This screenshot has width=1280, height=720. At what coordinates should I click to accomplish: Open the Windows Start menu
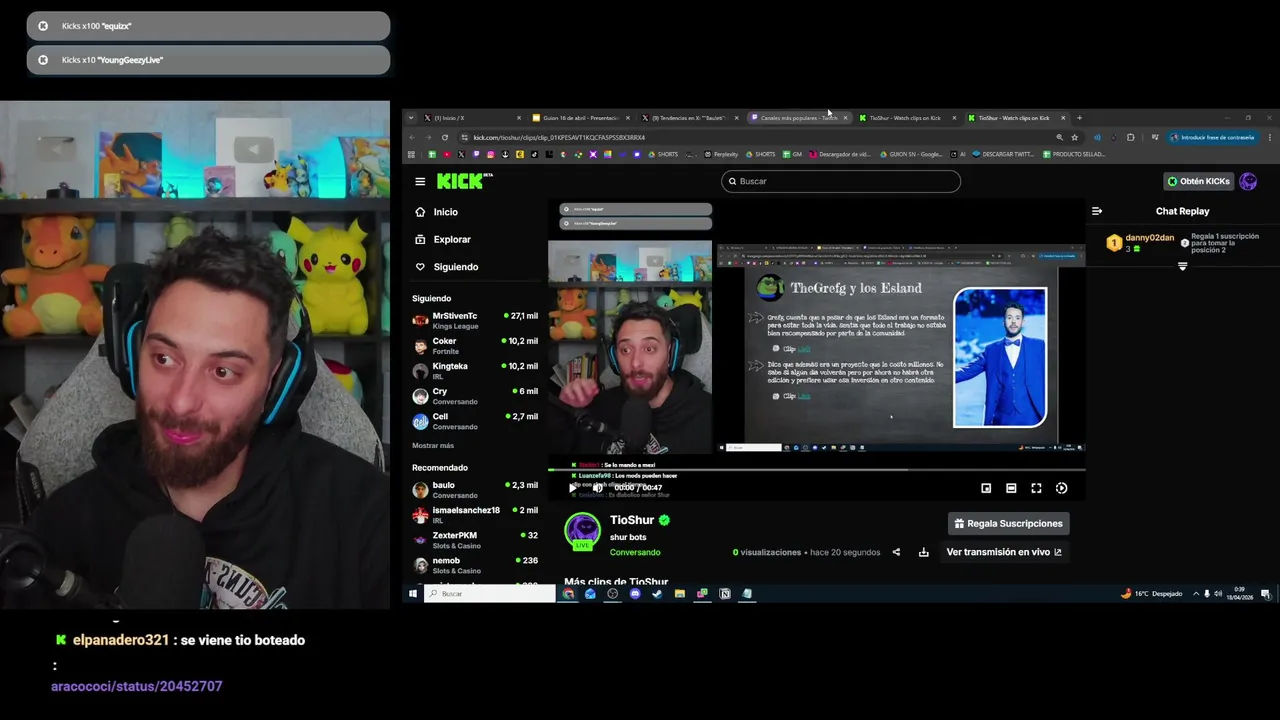(x=412, y=594)
